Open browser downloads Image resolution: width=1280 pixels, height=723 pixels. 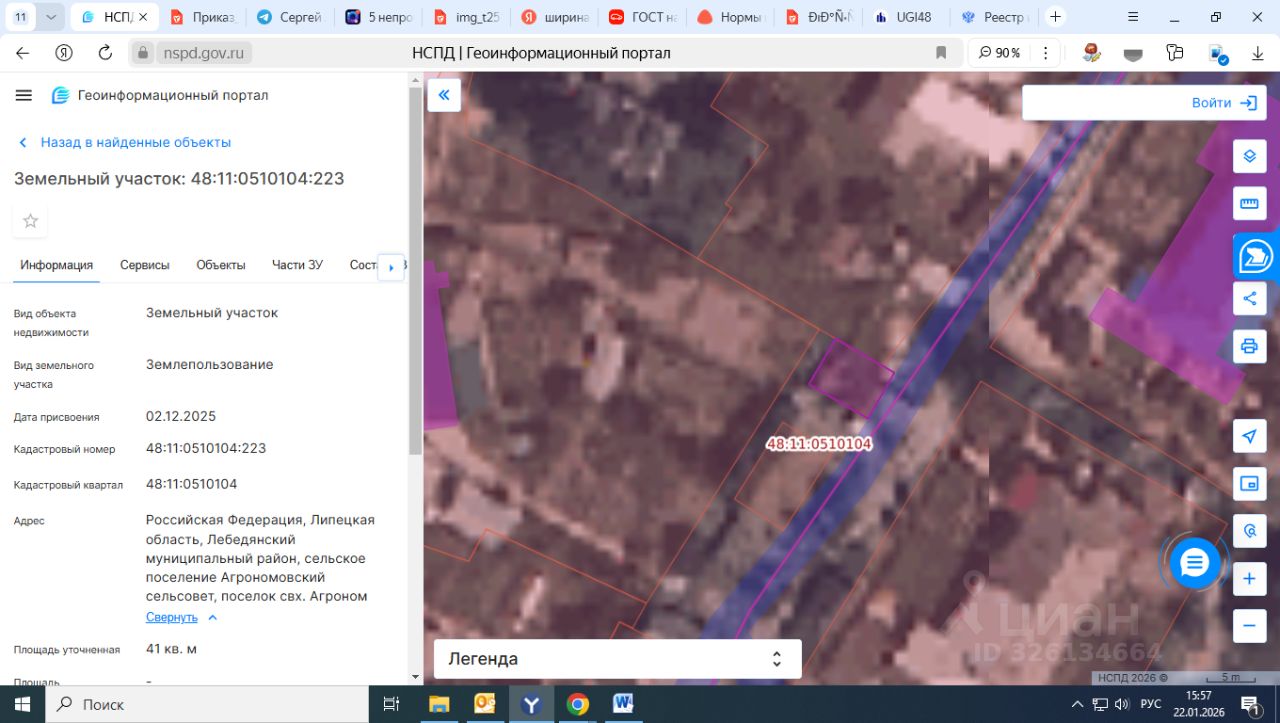1258,53
